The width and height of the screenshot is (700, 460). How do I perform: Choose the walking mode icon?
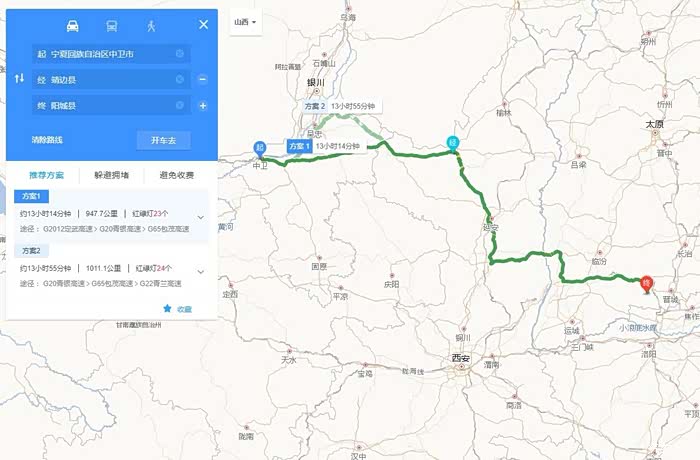pos(151,26)
